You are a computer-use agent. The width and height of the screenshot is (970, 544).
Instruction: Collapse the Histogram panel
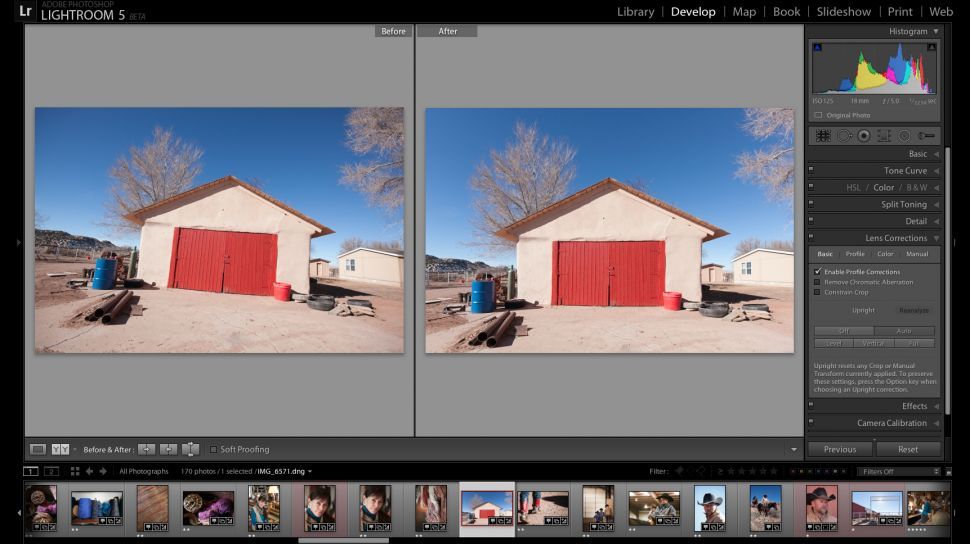(x=936, y=31)
